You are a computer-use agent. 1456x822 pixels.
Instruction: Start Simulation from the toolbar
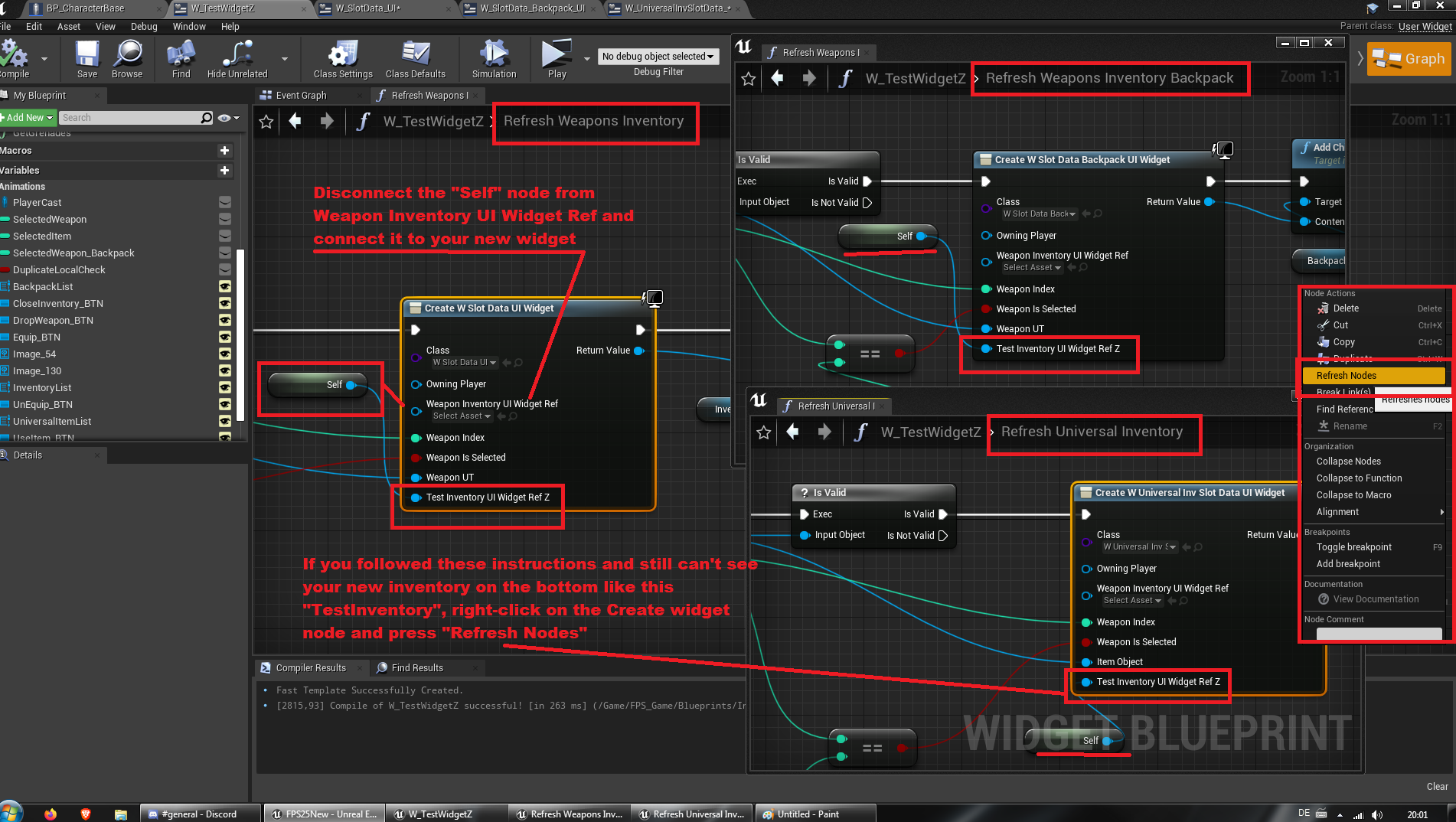click(x=494, y=59)
